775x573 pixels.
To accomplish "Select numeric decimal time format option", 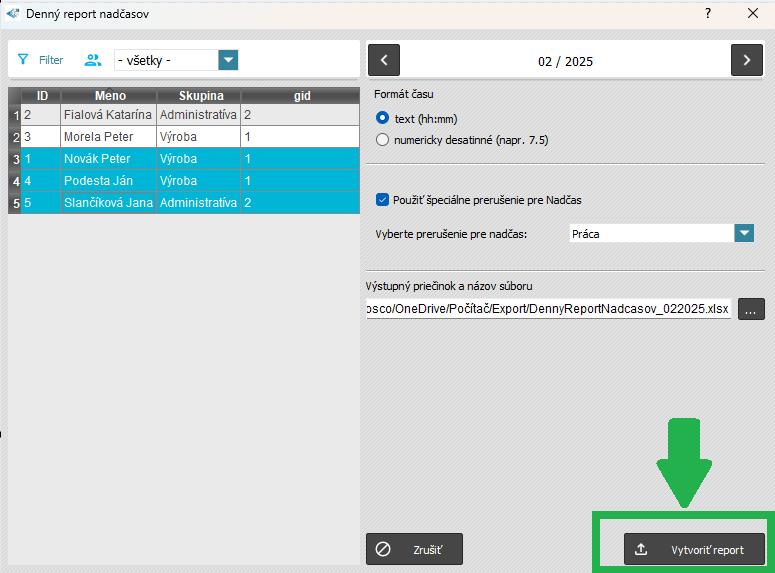I will pyautogui.click(x=382, y=140).
